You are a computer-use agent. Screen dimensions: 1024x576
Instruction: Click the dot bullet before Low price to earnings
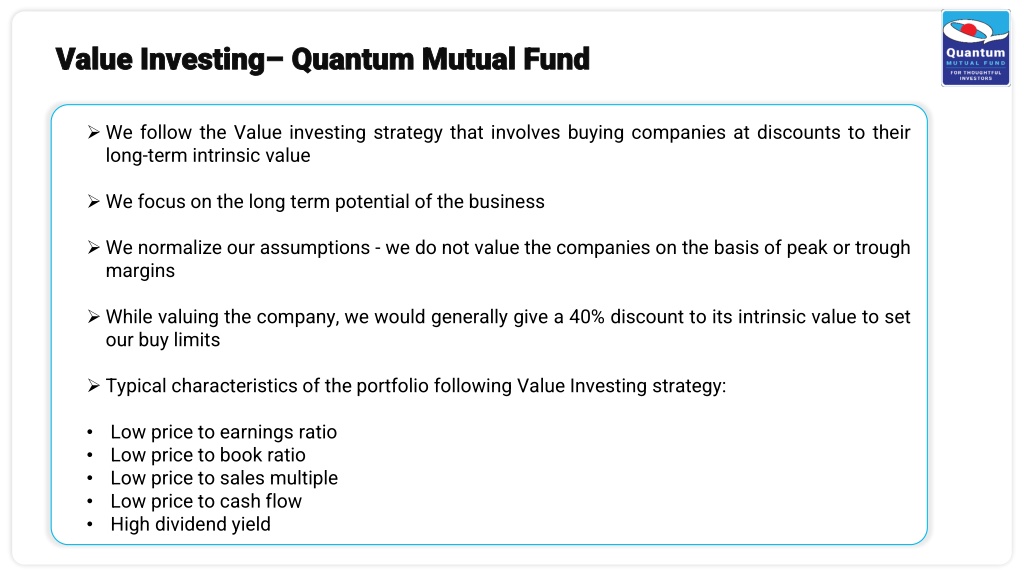(x=90, y=432)
